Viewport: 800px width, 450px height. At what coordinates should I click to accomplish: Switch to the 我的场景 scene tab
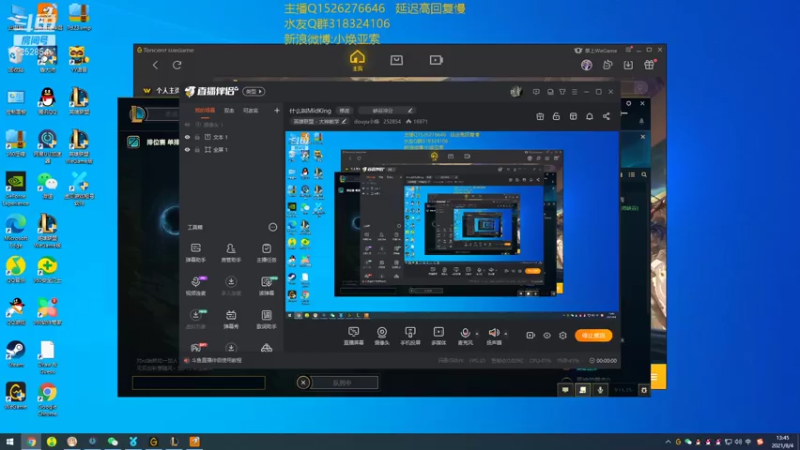click(205, 111)
